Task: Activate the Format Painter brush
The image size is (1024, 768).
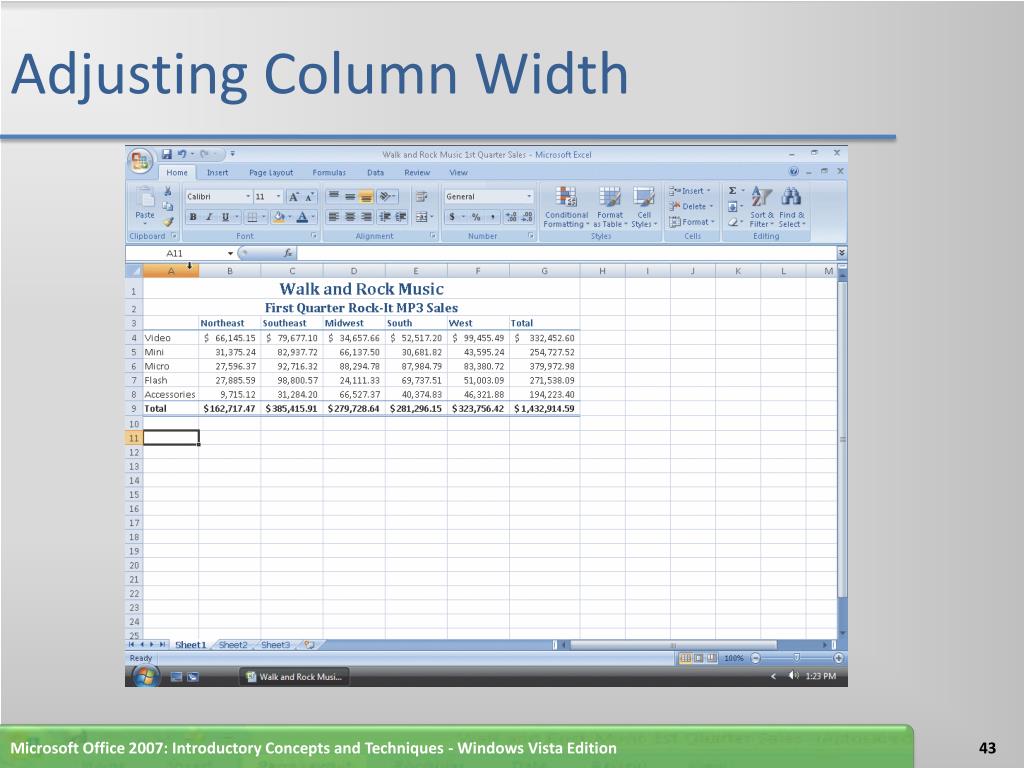Action: (168, 222)
